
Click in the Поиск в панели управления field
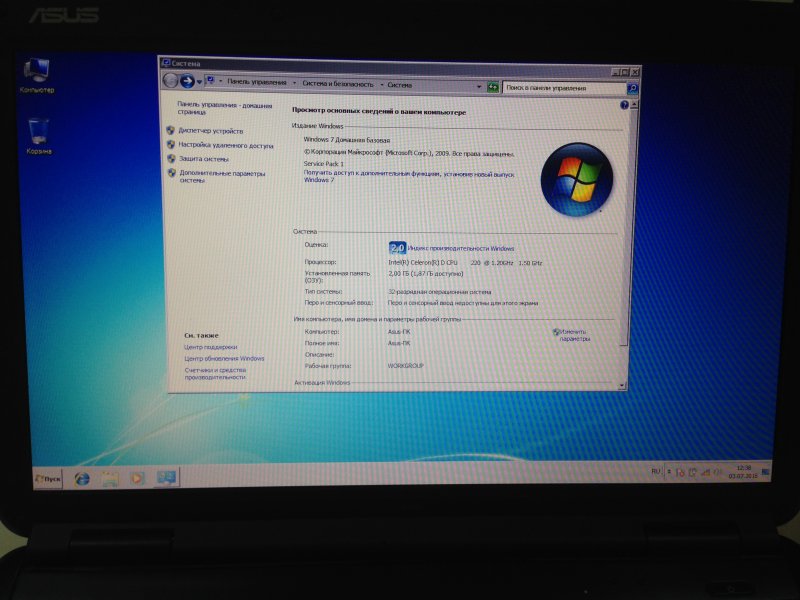pos(563,88)
